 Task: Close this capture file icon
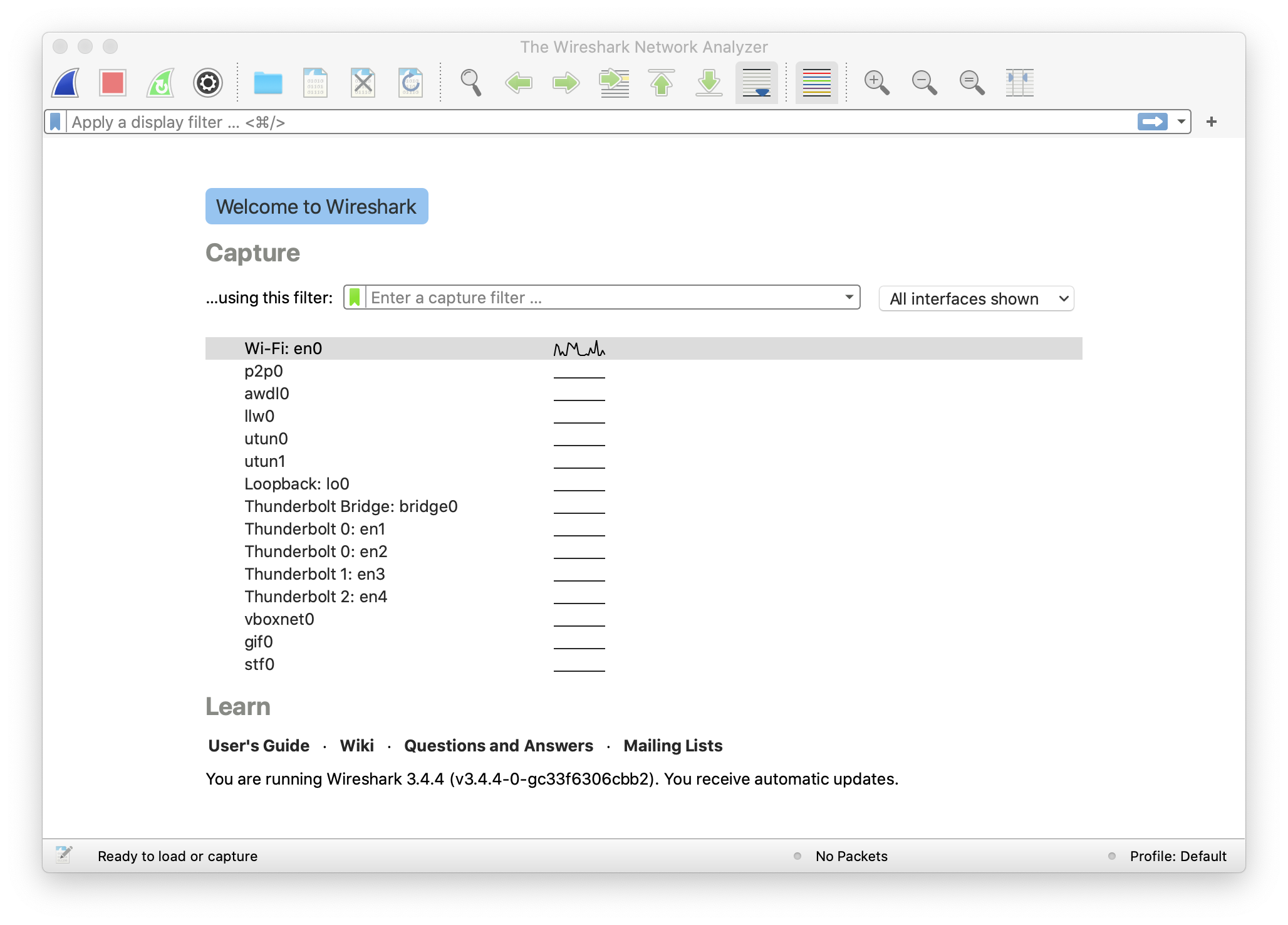click(x=363, y=83)
